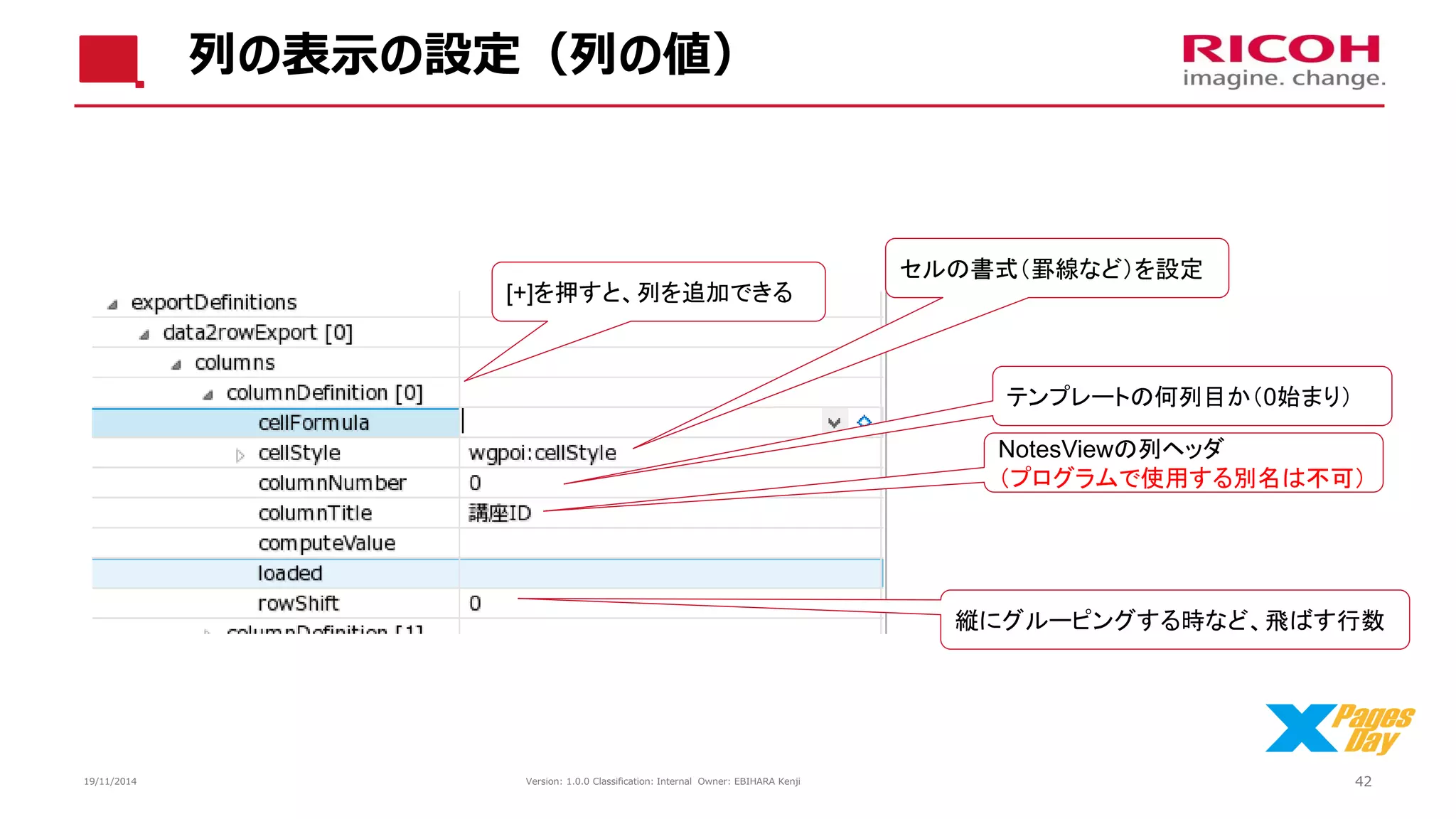Click the RICOH logo
The image size is (1456, 819).
(x=1284, y=61)
